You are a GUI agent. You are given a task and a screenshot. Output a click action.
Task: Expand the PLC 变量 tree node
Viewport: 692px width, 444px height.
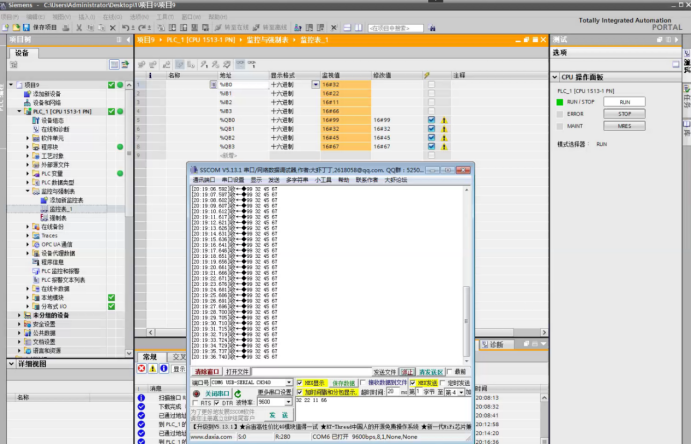click(x=28, y=173)
